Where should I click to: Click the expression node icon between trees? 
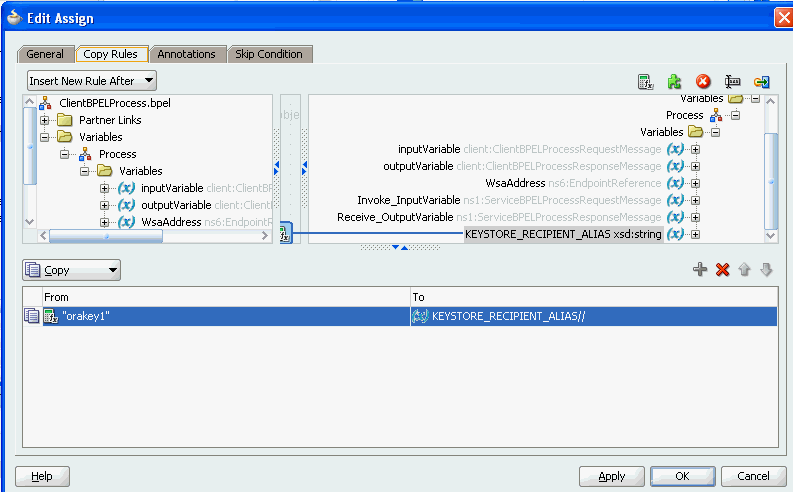coord(285,234)
